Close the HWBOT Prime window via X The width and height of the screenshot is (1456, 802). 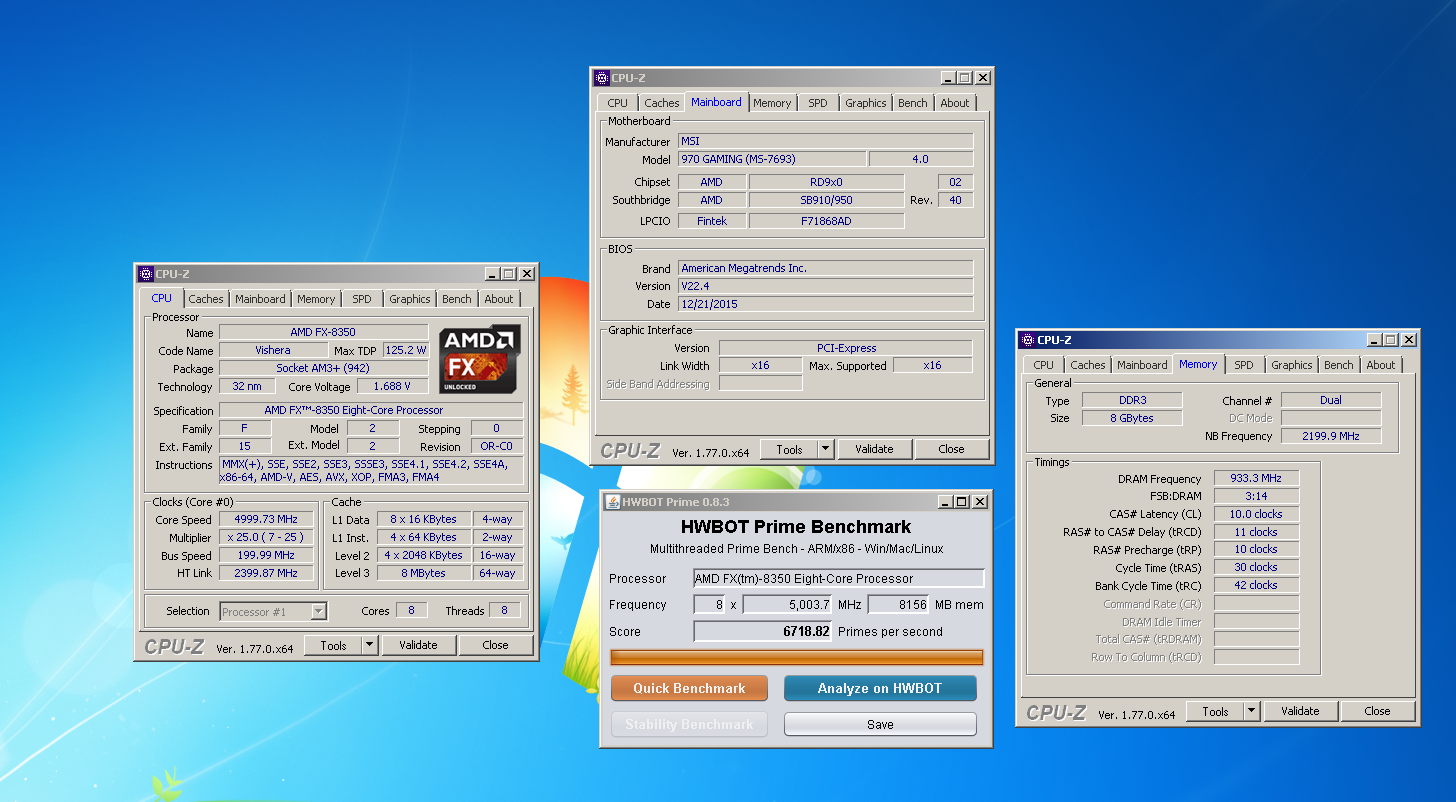click(980, 502)
